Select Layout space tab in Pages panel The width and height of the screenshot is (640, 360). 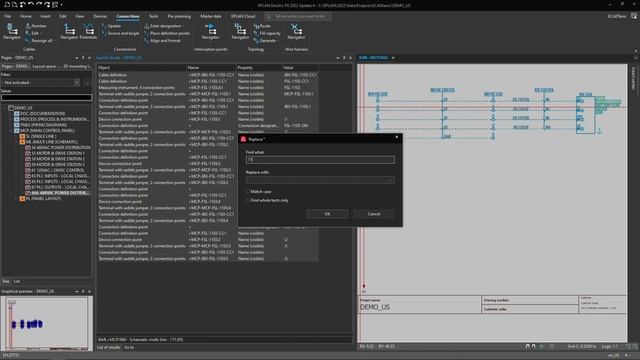click(47, 66)
